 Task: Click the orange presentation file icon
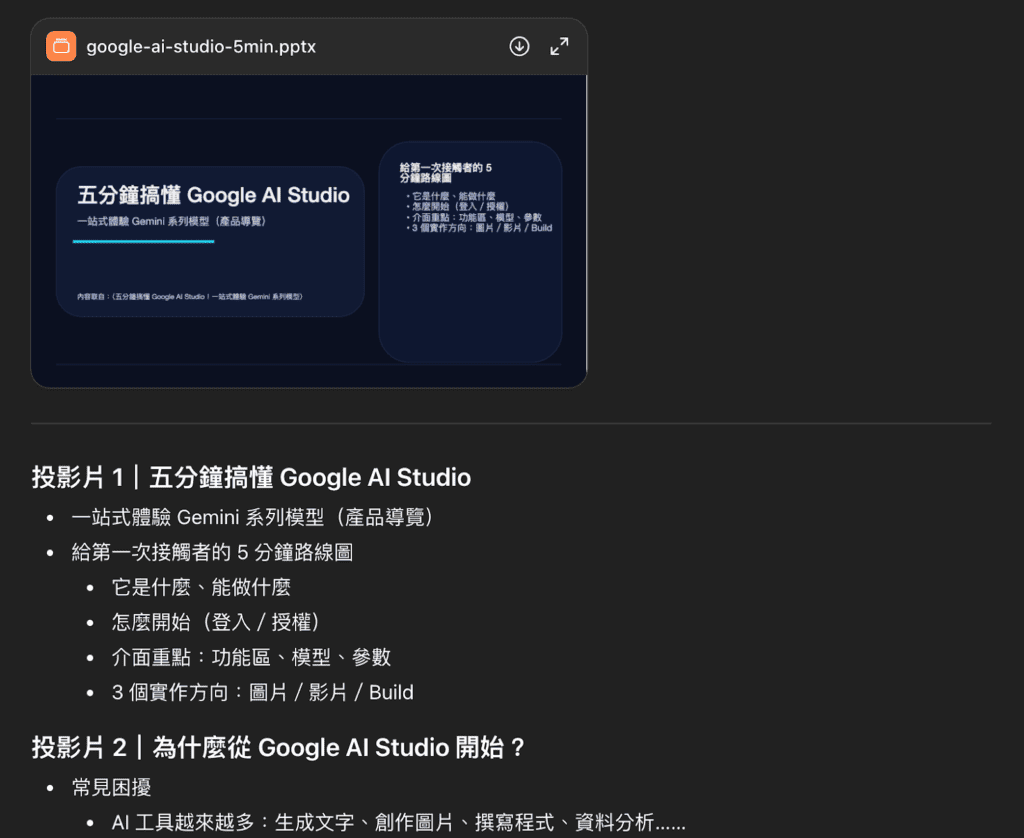(61, 46)
